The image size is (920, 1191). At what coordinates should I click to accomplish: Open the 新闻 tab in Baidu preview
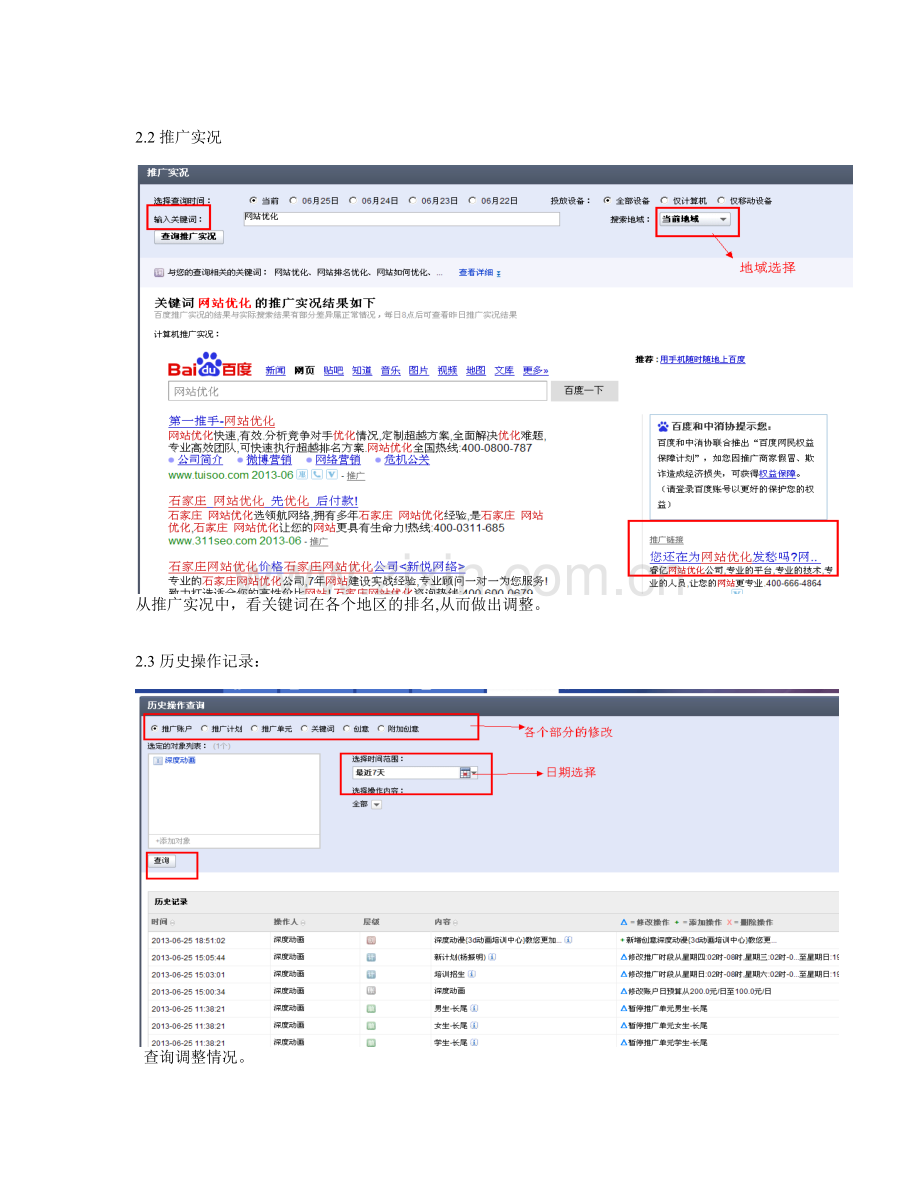click(x=275, y=371)
